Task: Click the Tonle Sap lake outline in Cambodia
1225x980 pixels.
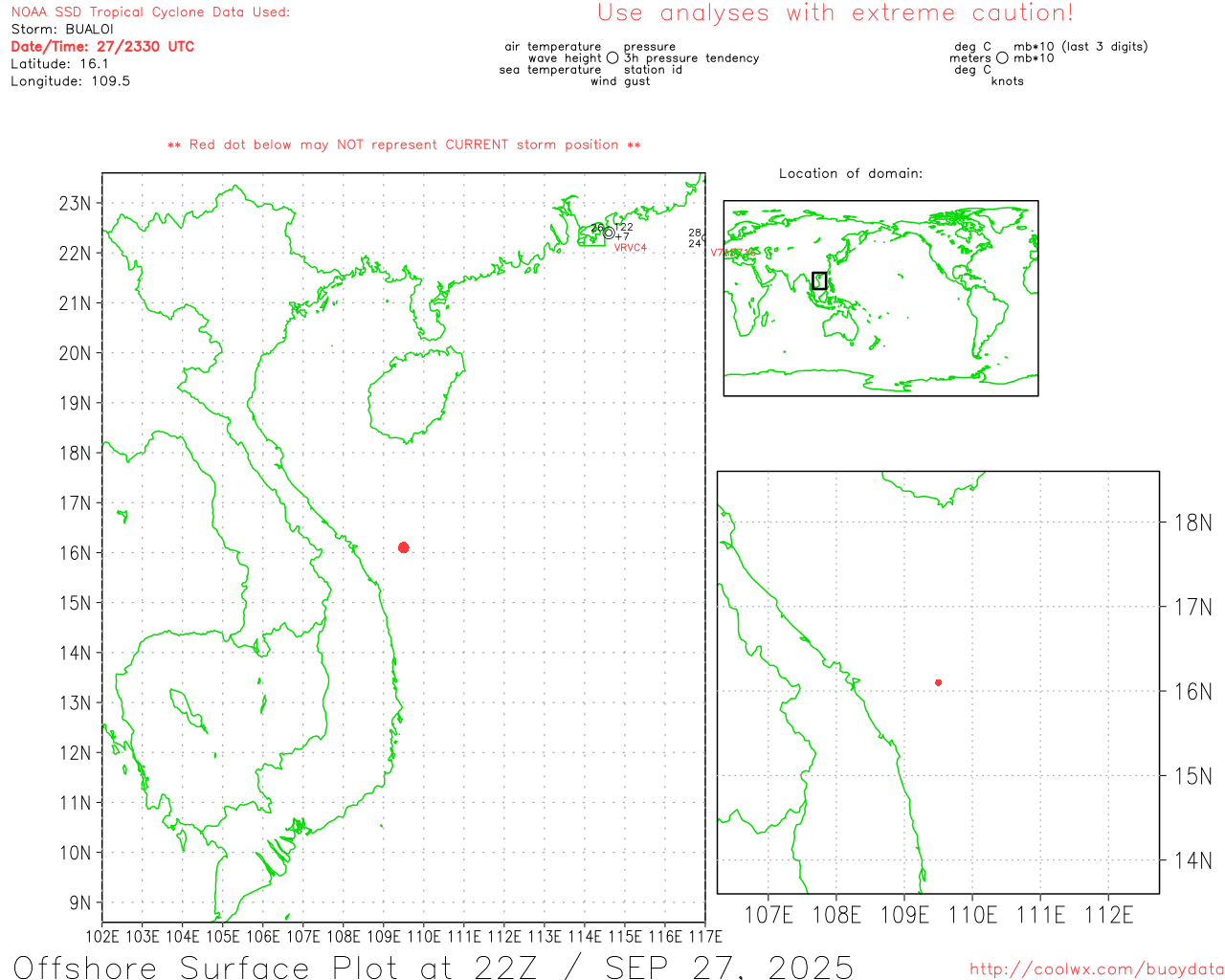Action: [x=185, y=707]
